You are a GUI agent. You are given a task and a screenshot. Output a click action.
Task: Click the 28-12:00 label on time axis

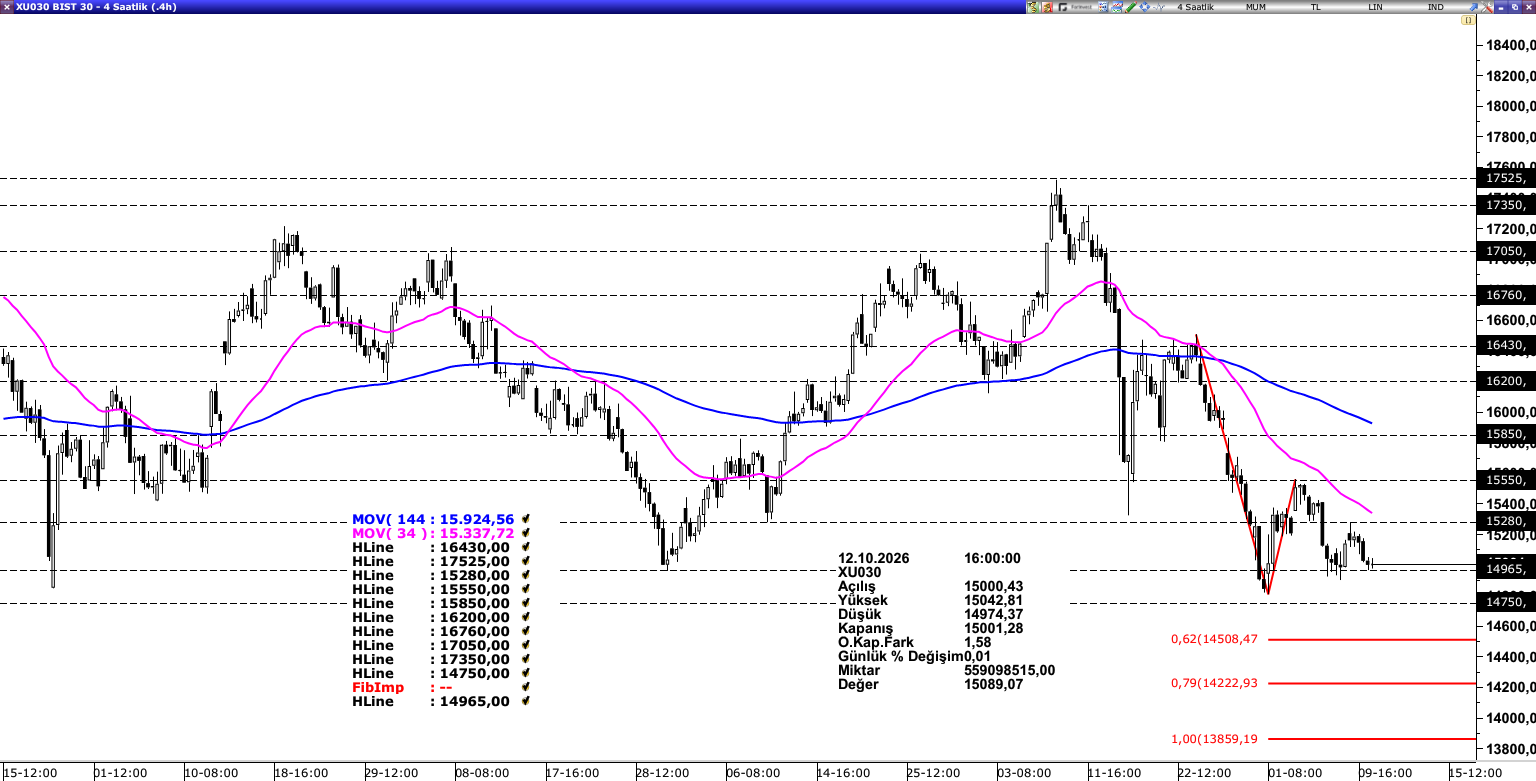[662, 773]
